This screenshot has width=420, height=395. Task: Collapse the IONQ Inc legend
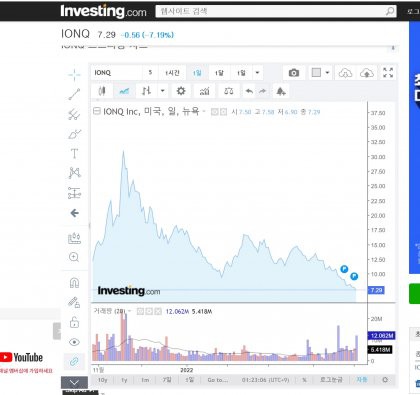[x=97, y=111]
